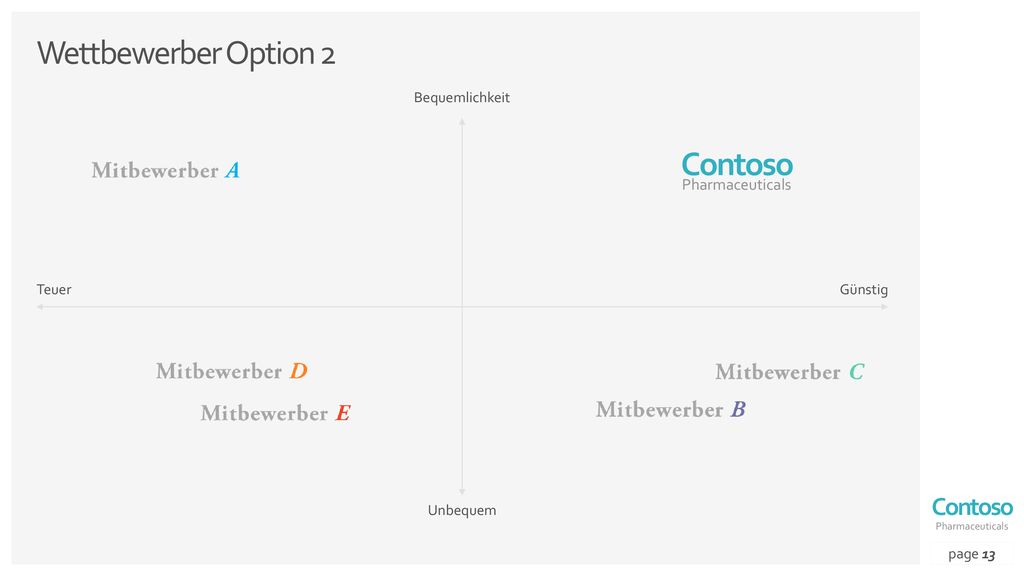Select the Mitbewerber A label
This screenshot has height=576, width=1024.
(x=166, y=170)
